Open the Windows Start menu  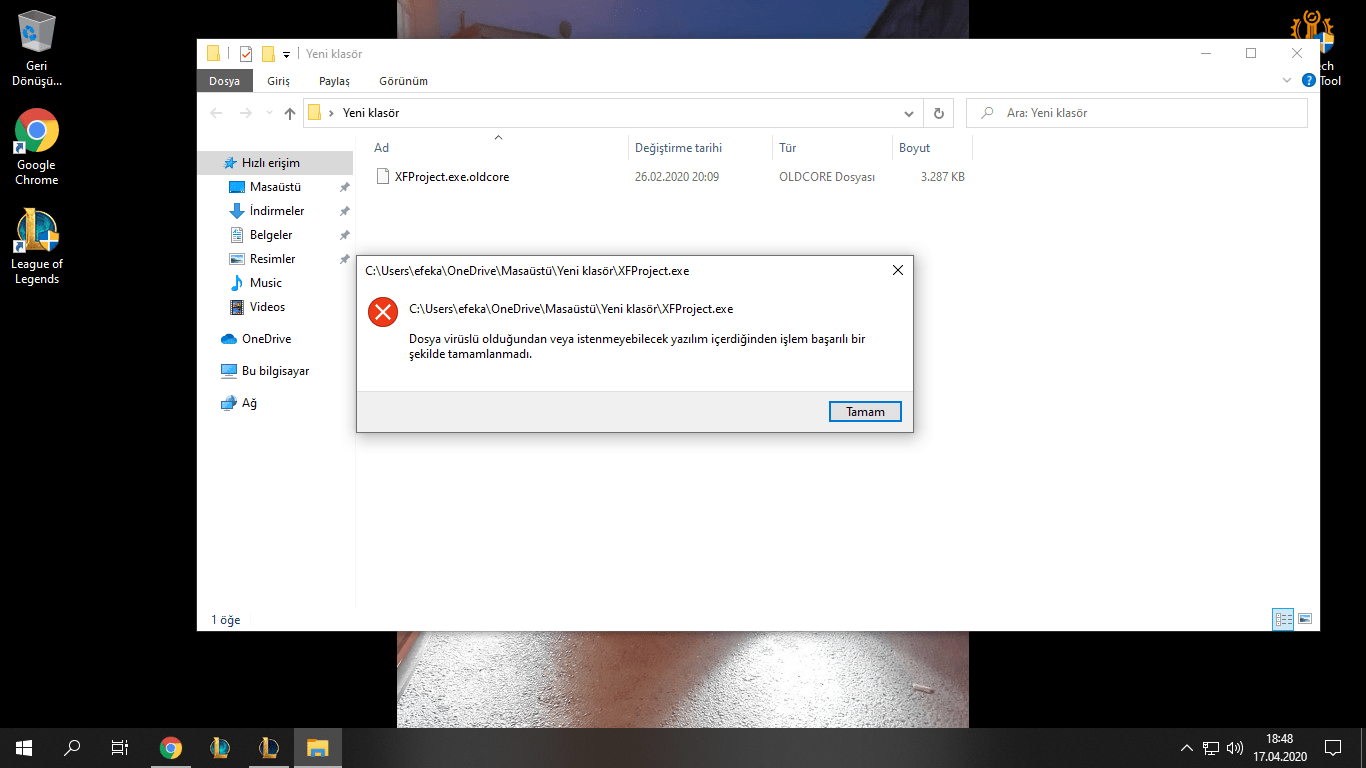[x=24, y=747]
